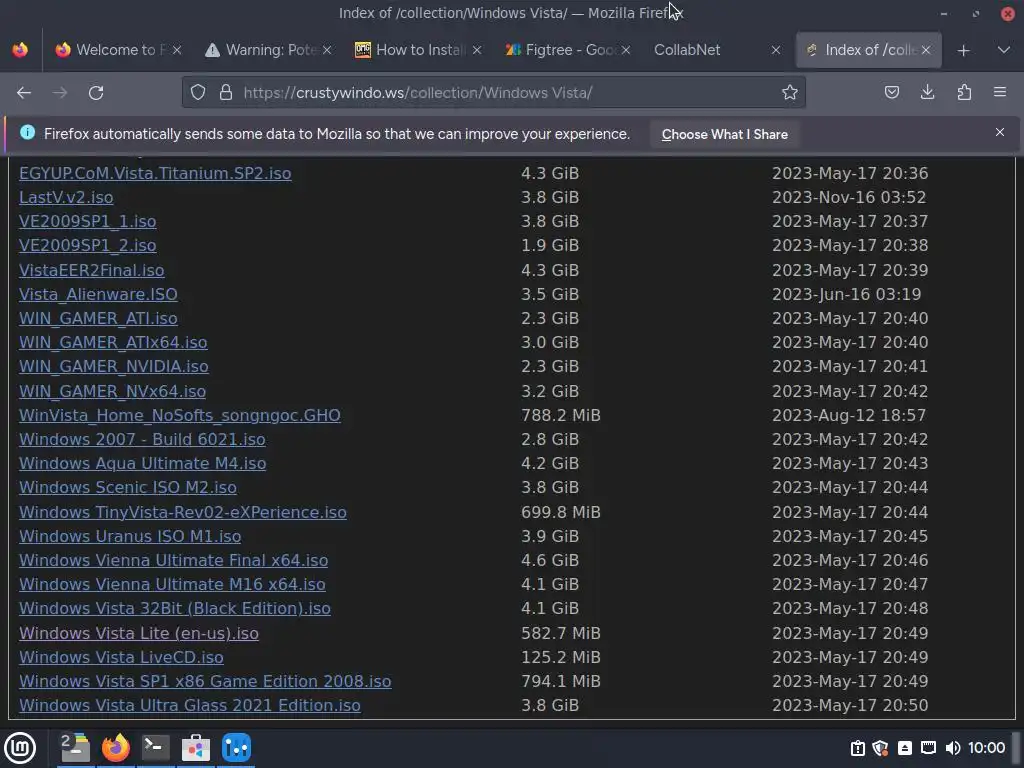This screenshot has height=768, width=1024.
Task: Open the Downloads panel
Action: (927, 93)
